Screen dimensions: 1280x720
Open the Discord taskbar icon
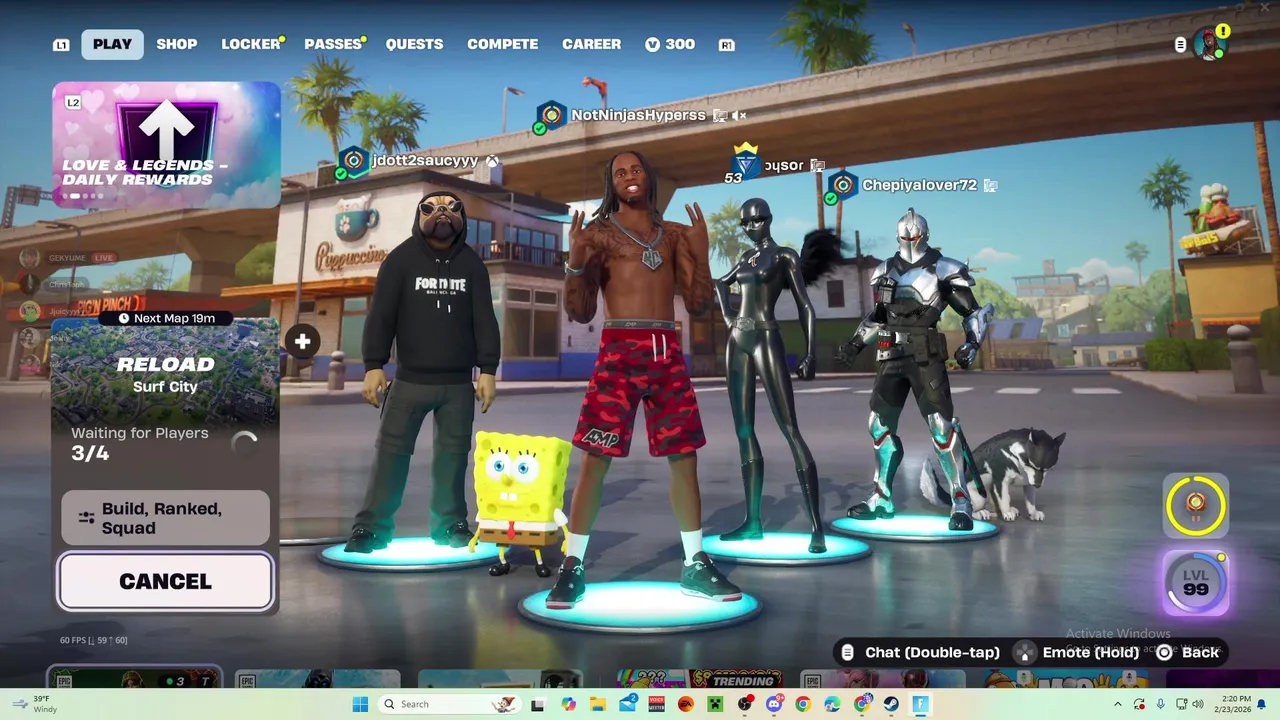click(x=775, y=704)
